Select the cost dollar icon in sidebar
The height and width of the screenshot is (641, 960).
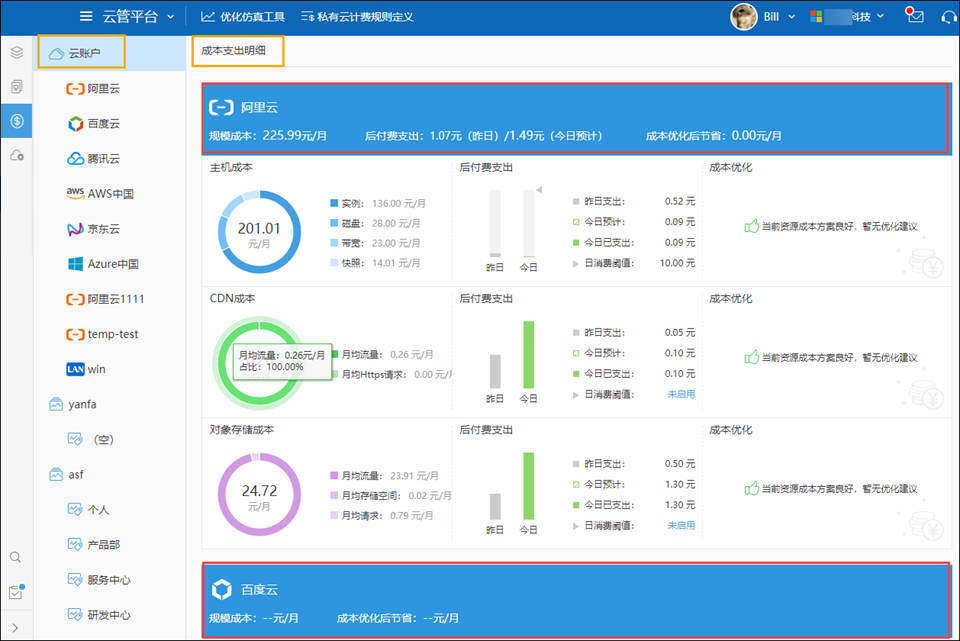click(x=16, y=121)
